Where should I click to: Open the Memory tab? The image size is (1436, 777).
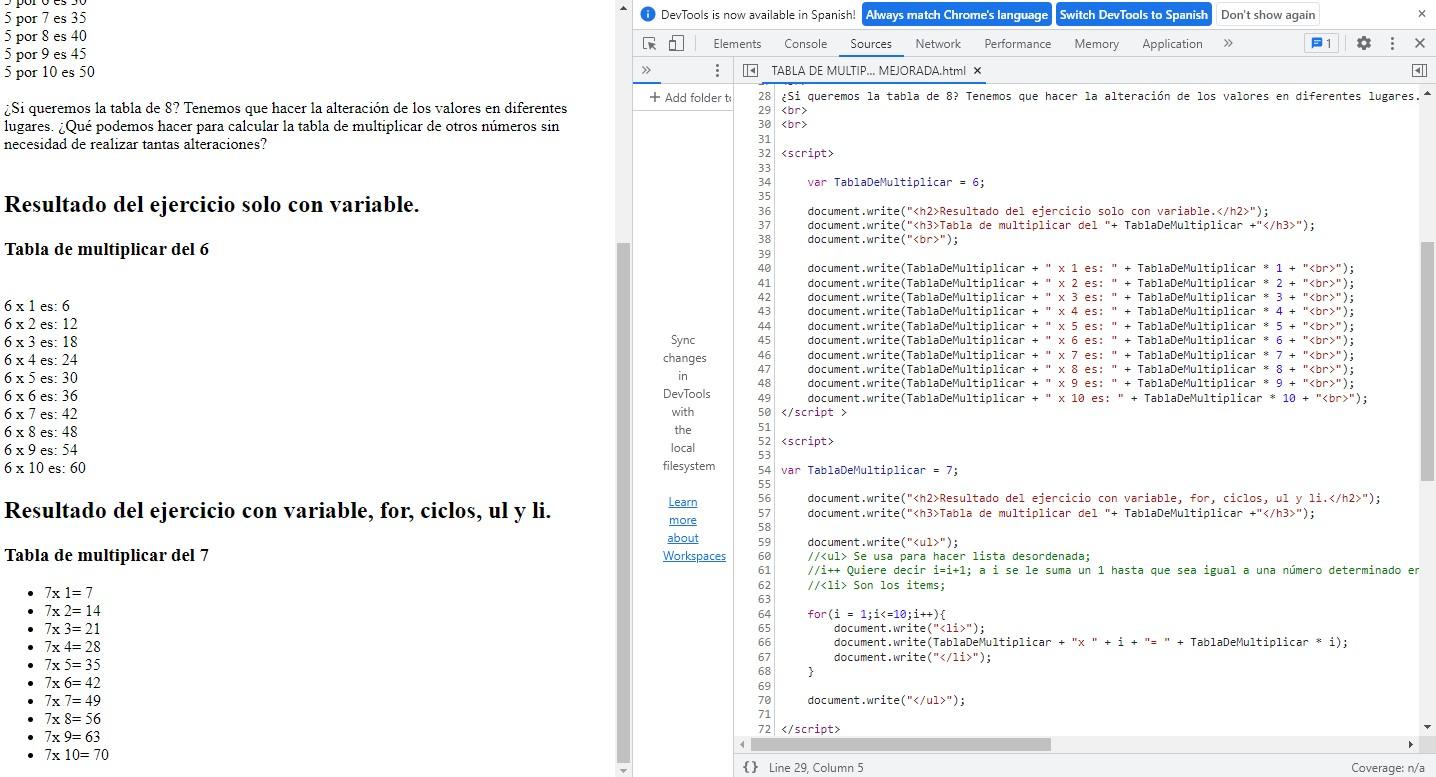point(1096,43)
